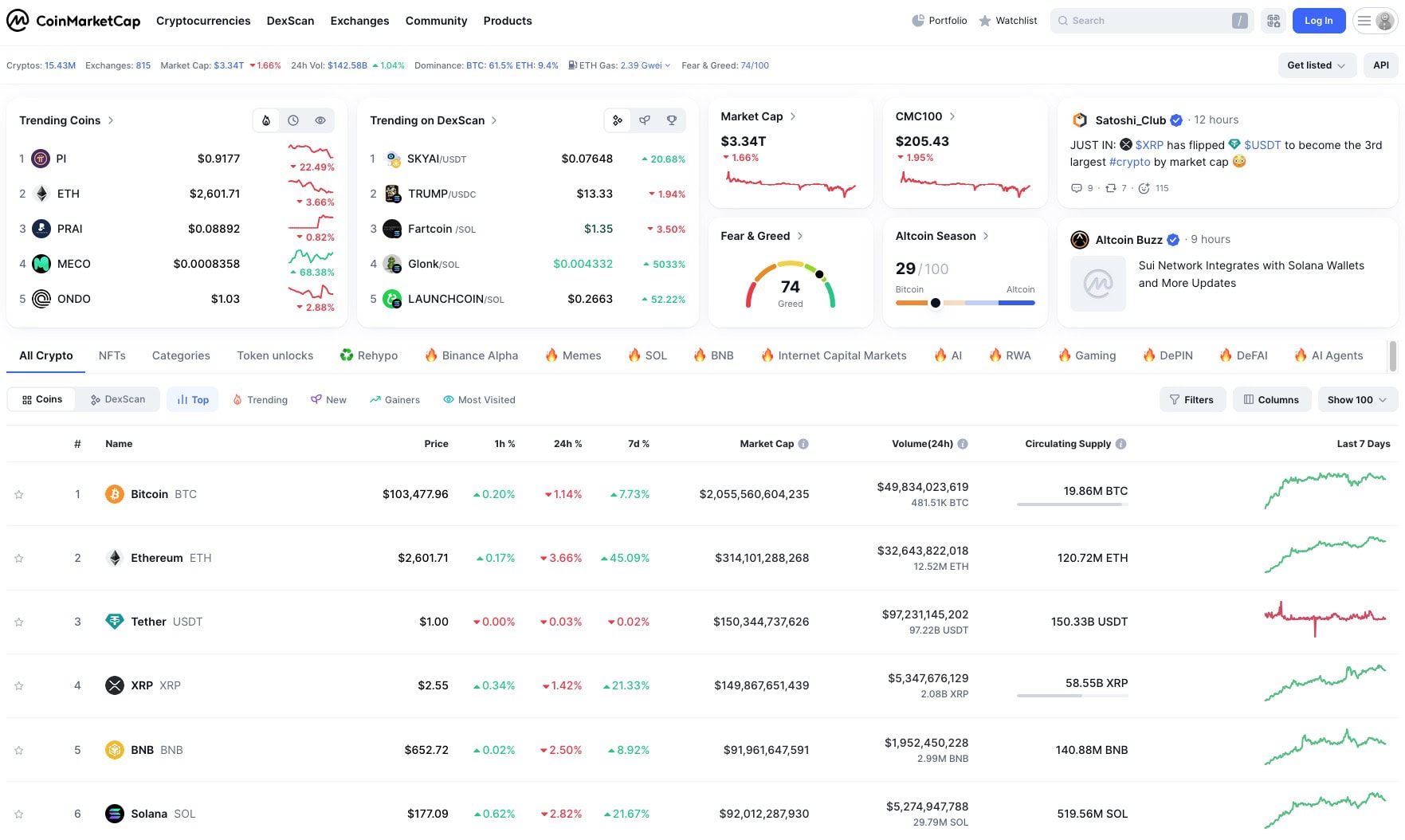1405x840 pixels.
Task: Open the Altcoin Buzz article thumbnail
Action: (x=1098, y=284)
